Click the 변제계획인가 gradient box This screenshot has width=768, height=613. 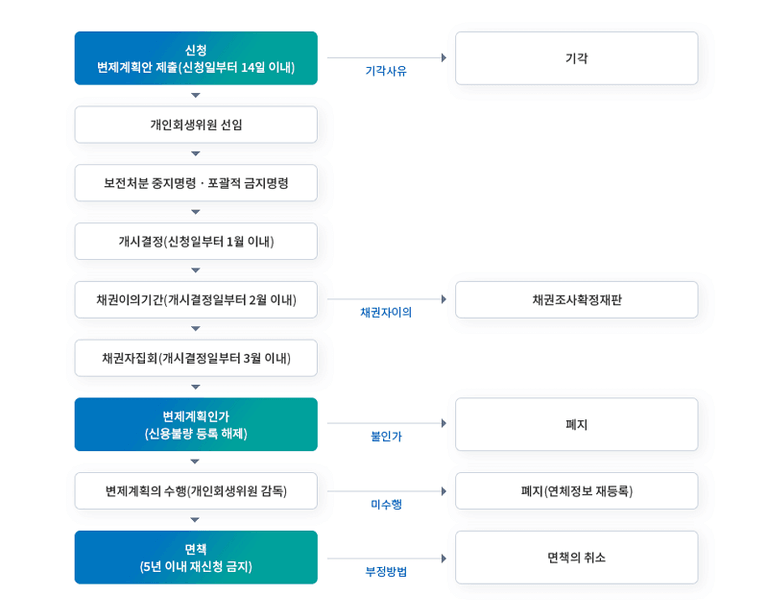pyautogui.click(x=196, y=424)
